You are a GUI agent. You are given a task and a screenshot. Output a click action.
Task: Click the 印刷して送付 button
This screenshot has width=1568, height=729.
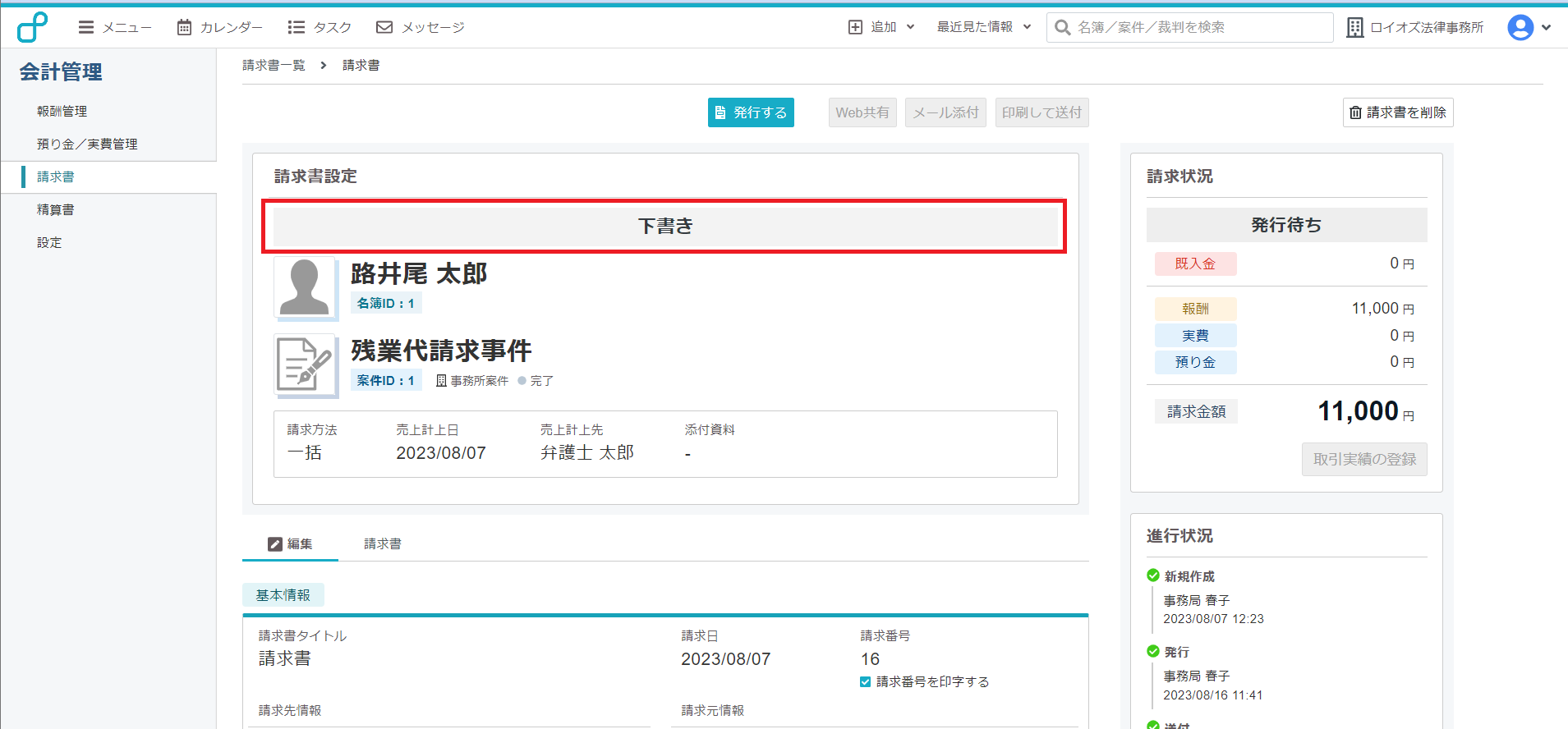point(1042,112)
